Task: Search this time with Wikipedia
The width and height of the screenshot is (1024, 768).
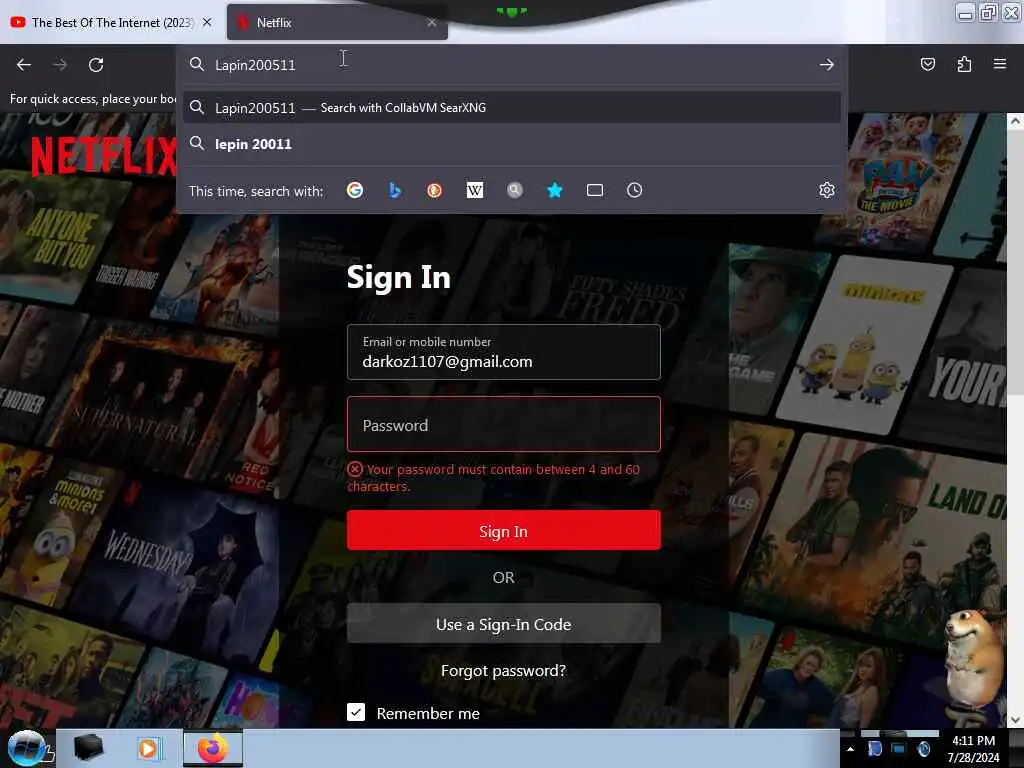Action: click(475, 190)
